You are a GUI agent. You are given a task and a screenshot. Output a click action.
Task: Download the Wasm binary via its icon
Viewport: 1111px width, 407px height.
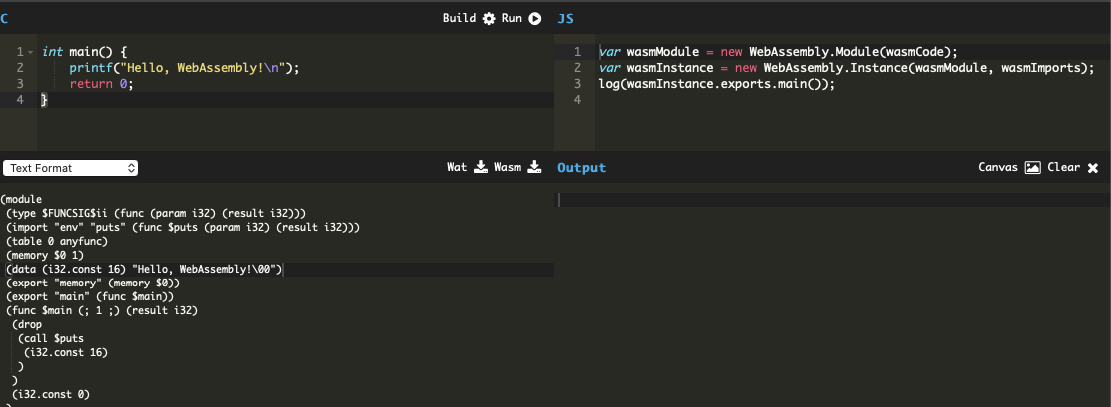pyautogui.click(x=534, y=167)
